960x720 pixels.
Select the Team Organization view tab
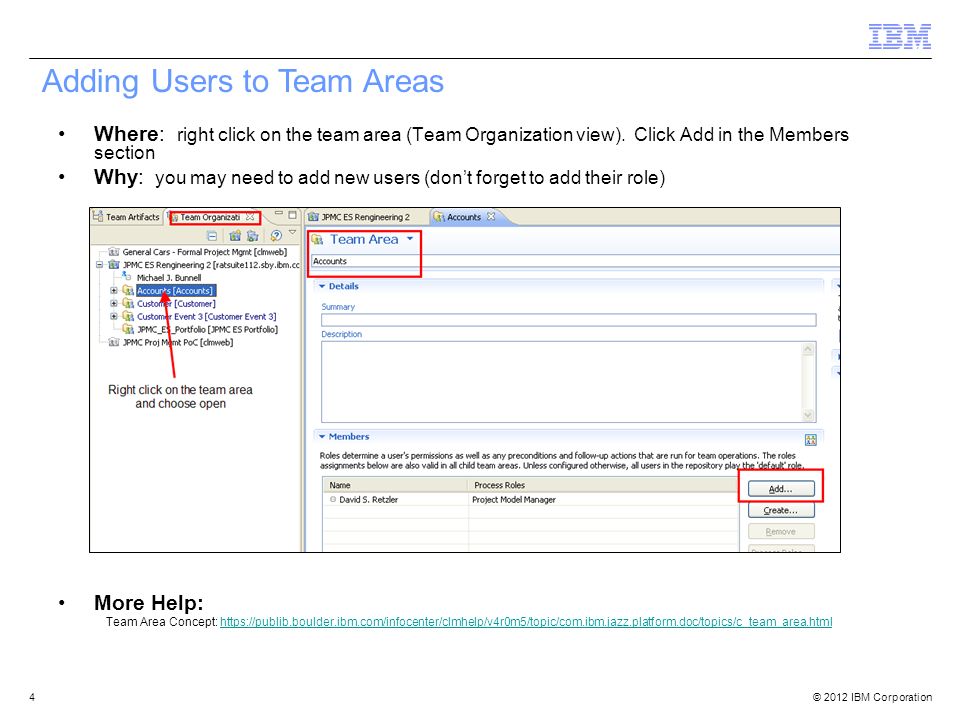pyautogui.click(x=209, y=217)
